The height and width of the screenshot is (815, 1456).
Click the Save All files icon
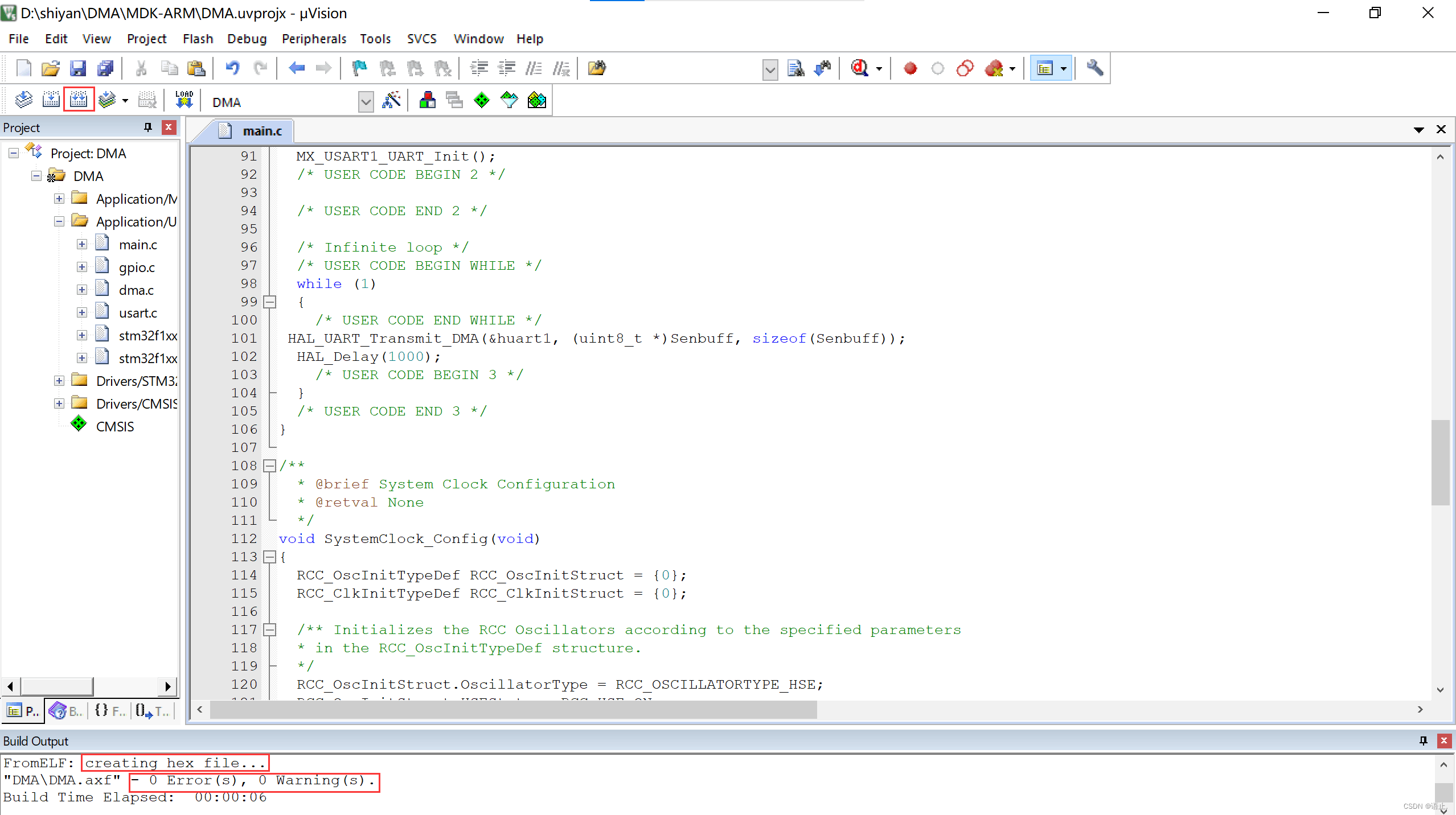[105, 68]
